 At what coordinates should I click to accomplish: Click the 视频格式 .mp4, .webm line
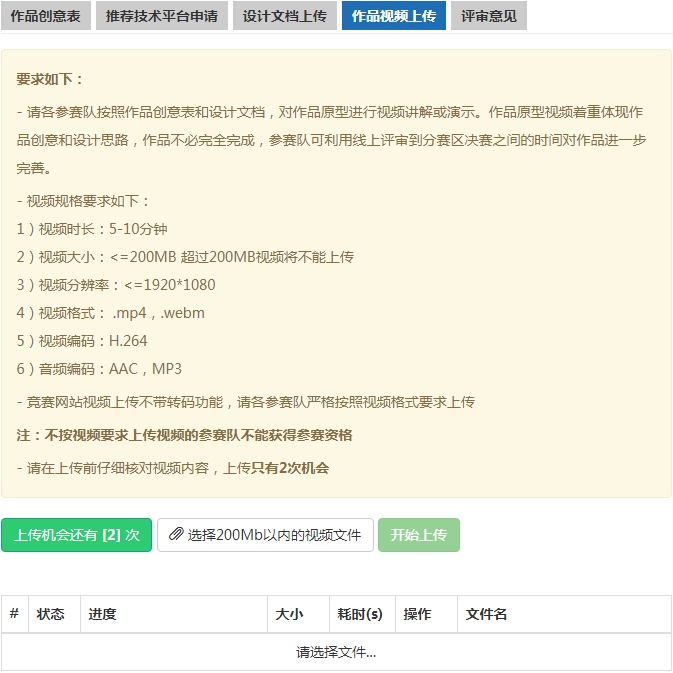pos(110,312)
